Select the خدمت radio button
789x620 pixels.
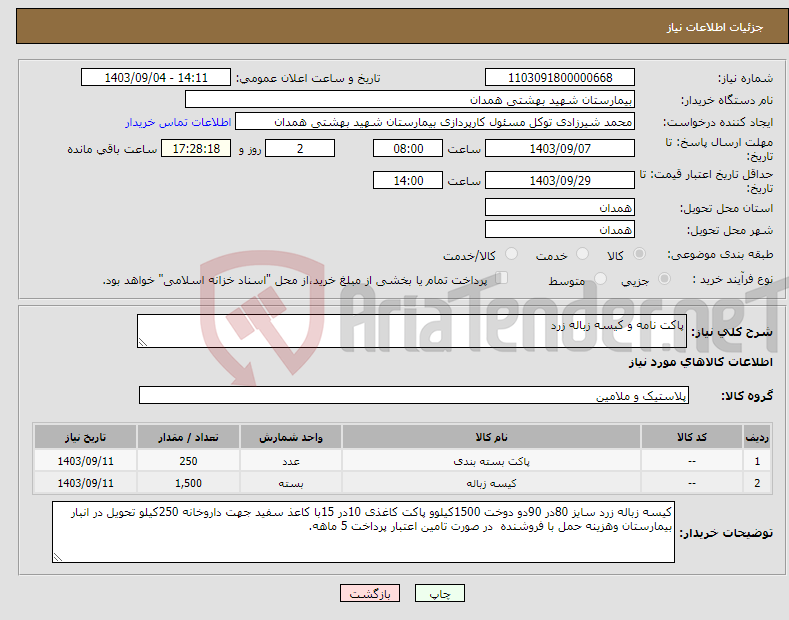coord(582,254)
